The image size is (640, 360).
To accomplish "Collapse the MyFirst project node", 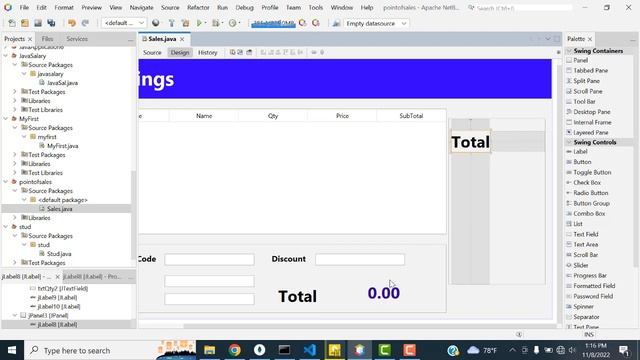I will tap(6, 119).
